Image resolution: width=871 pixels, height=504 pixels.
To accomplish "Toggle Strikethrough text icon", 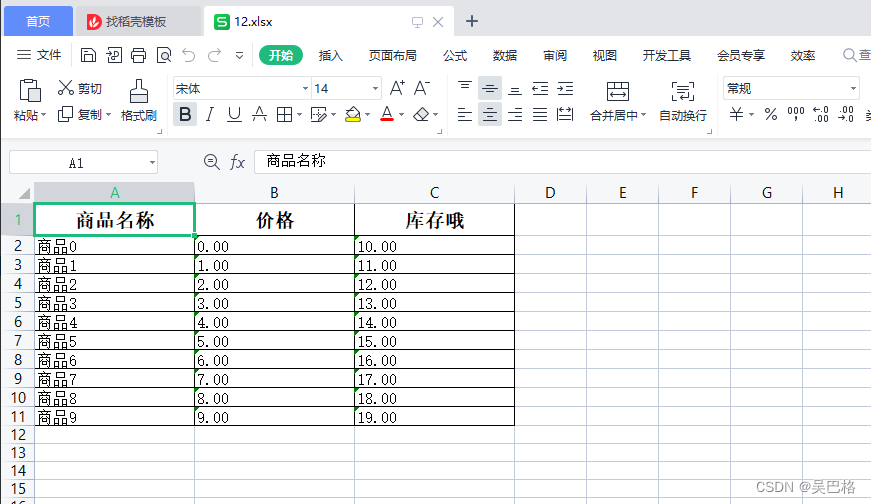I will (259, 114).
